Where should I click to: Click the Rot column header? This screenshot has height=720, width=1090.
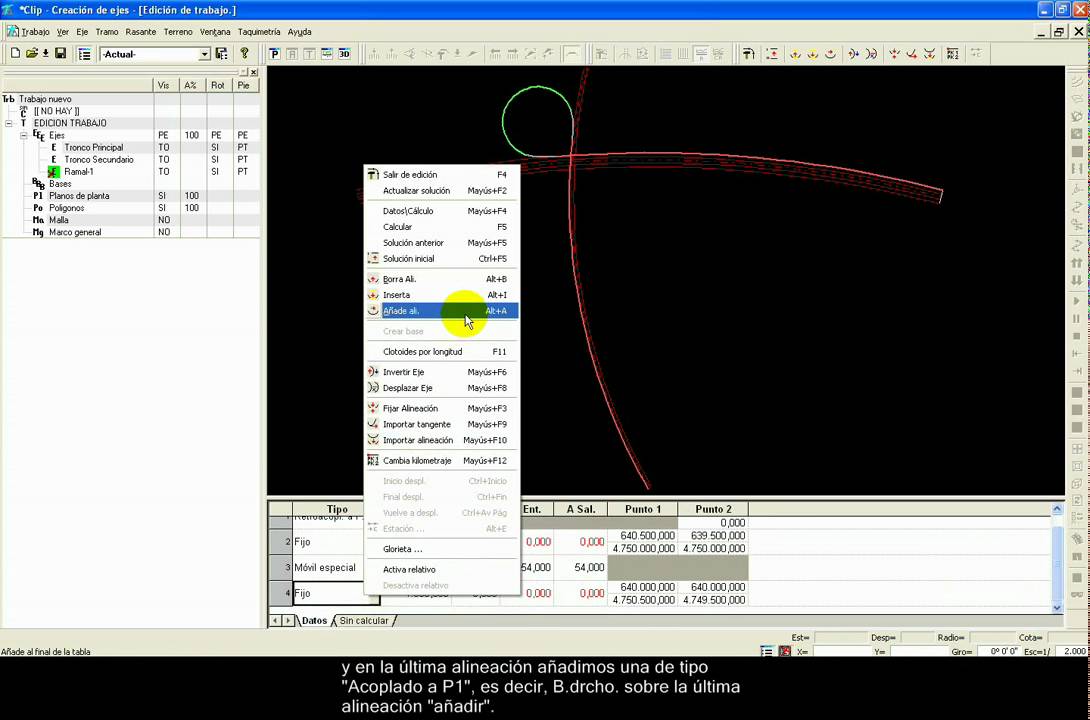tap(220, 85)
